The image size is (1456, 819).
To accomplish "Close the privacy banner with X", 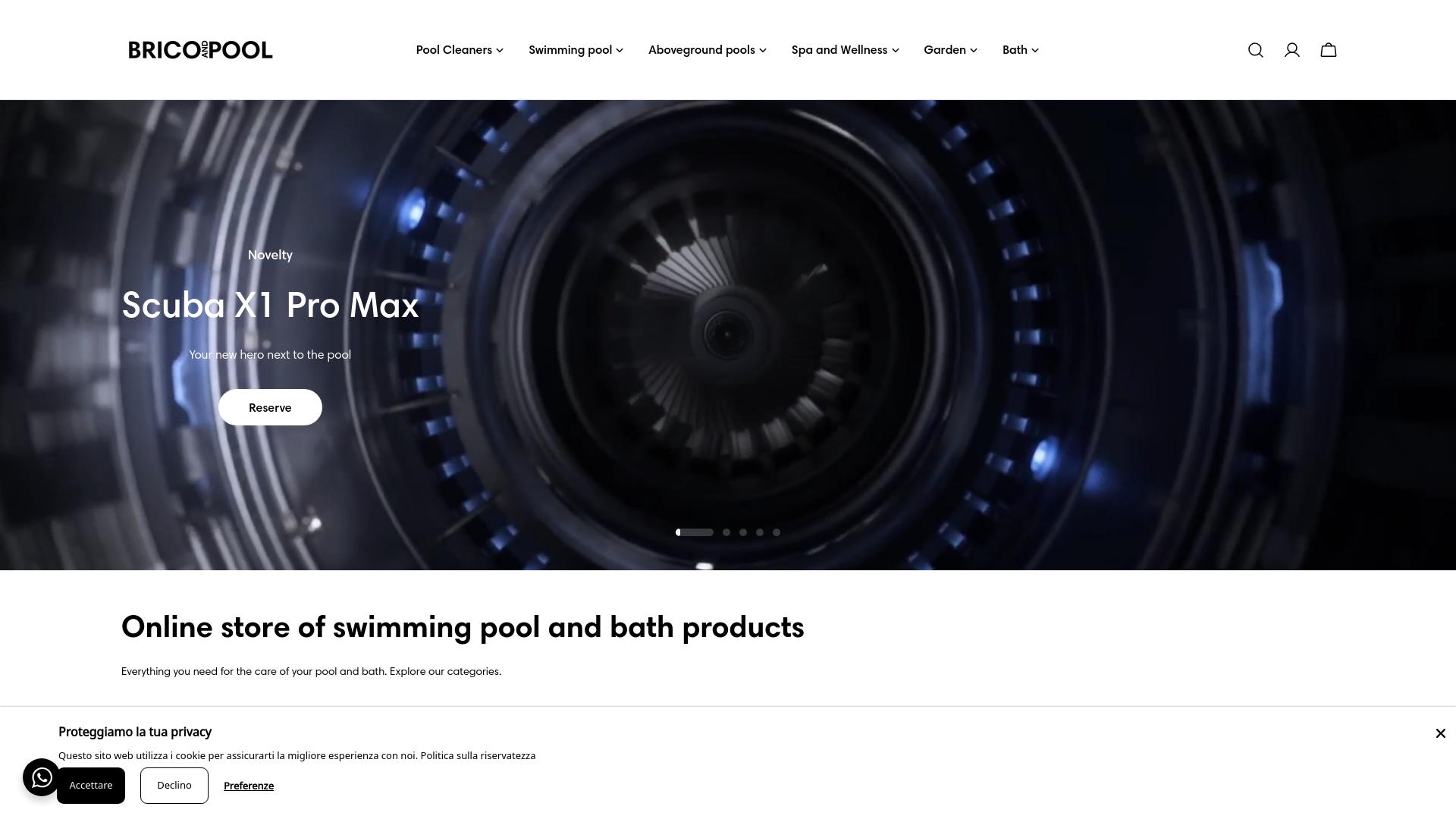I will pyautogui.click(x=1440, y=733).
